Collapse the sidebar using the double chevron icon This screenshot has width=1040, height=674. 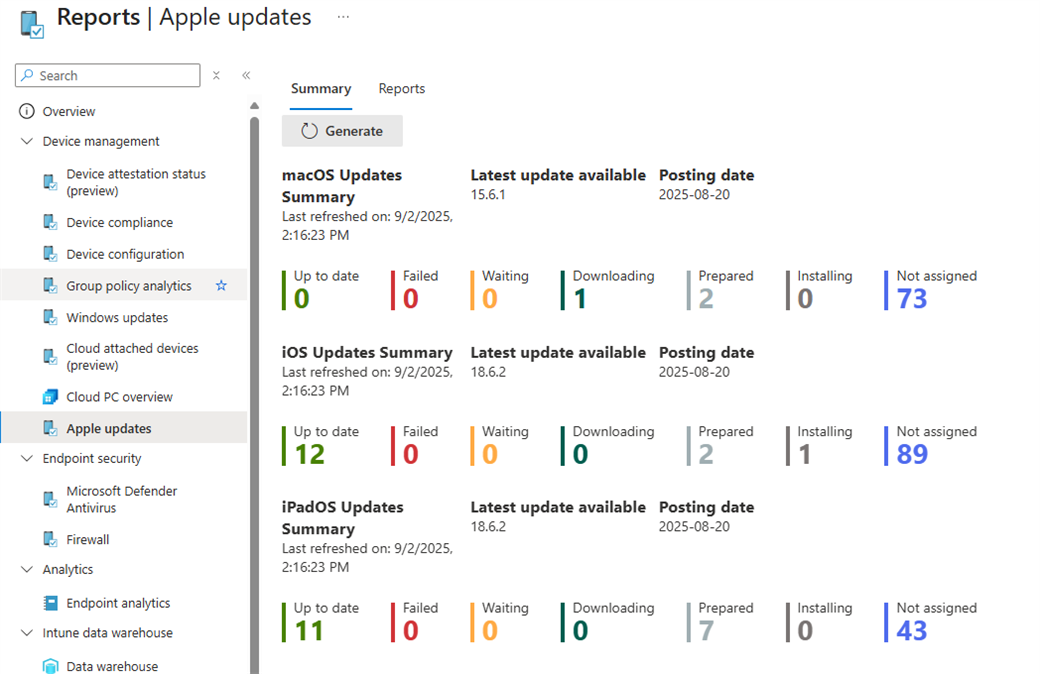(246, 76)
